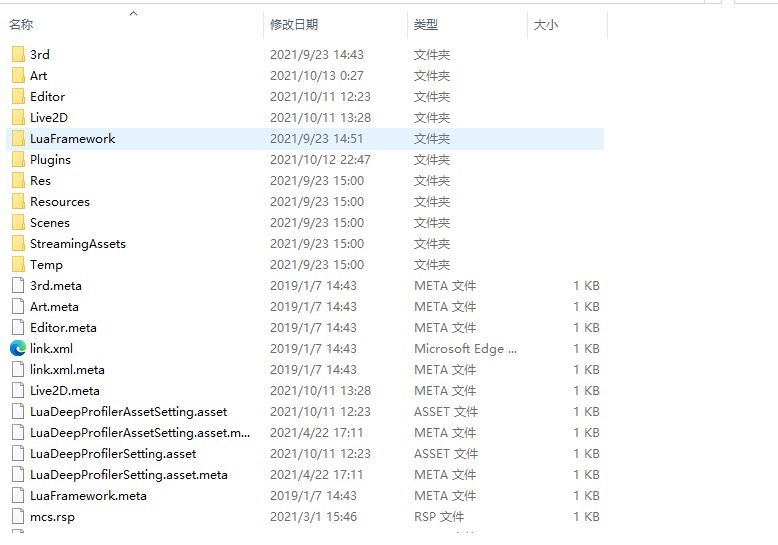The image size is (778, 545).
Task: Select the Plugins folder icon
Action: (x=18, y=159)
